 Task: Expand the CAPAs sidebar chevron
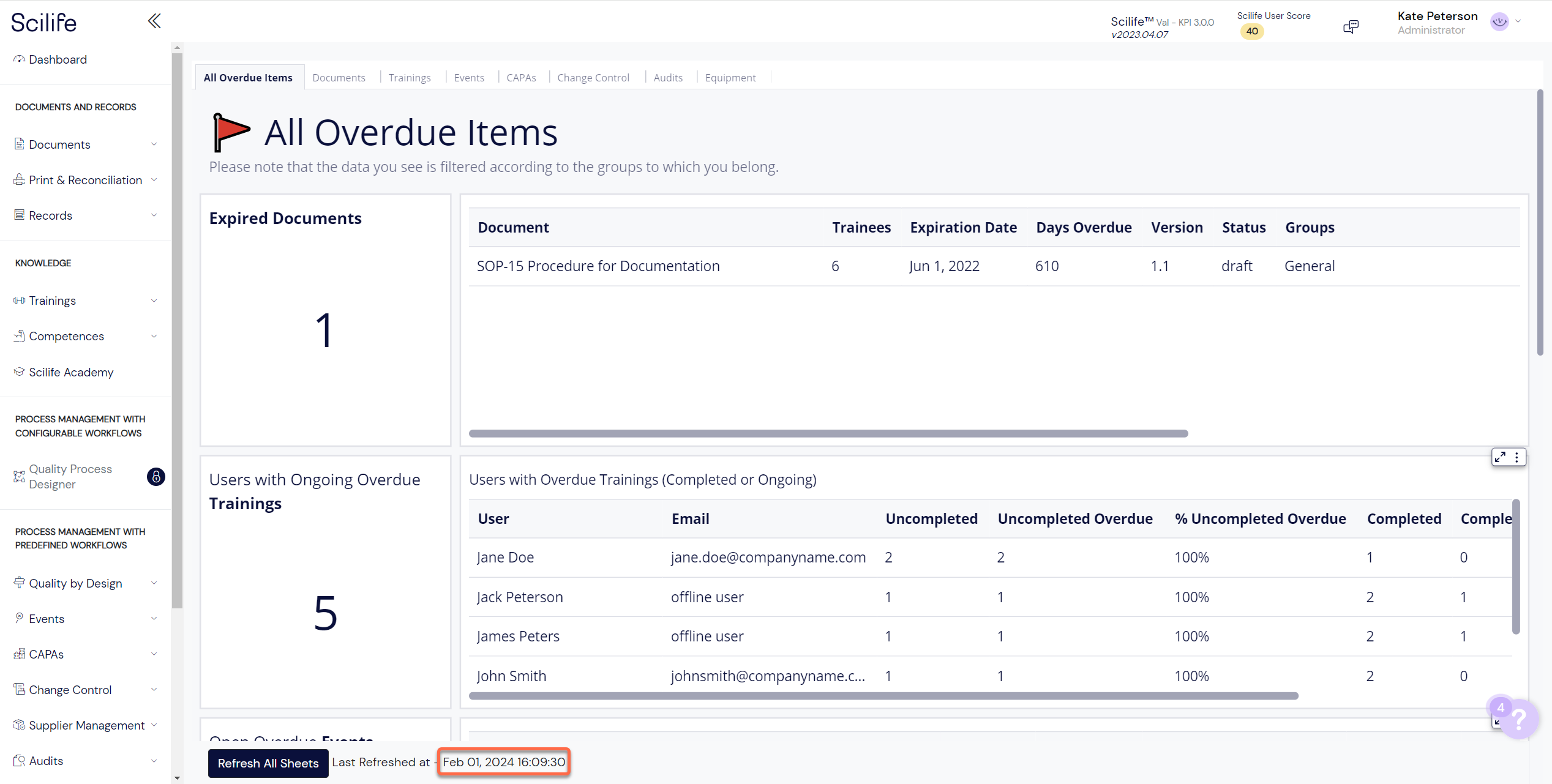click(154, 654)
